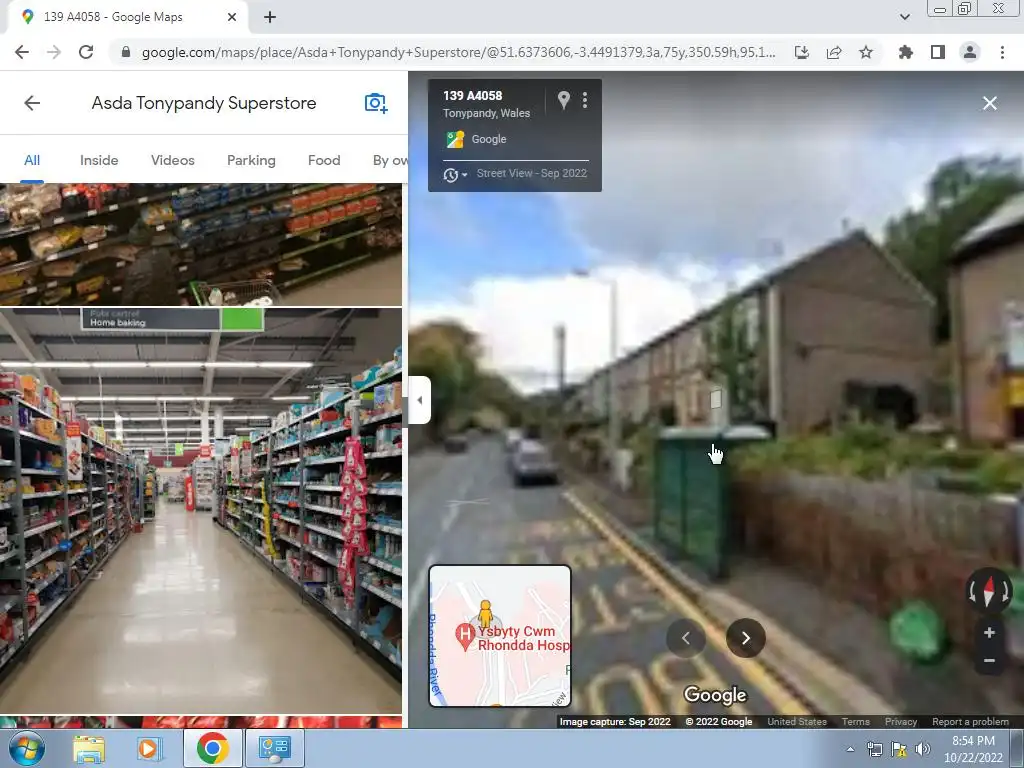This screenshot has width=1024, height=768.
Task: Open the minimap with Pegman
Action: tap(500, 636)
